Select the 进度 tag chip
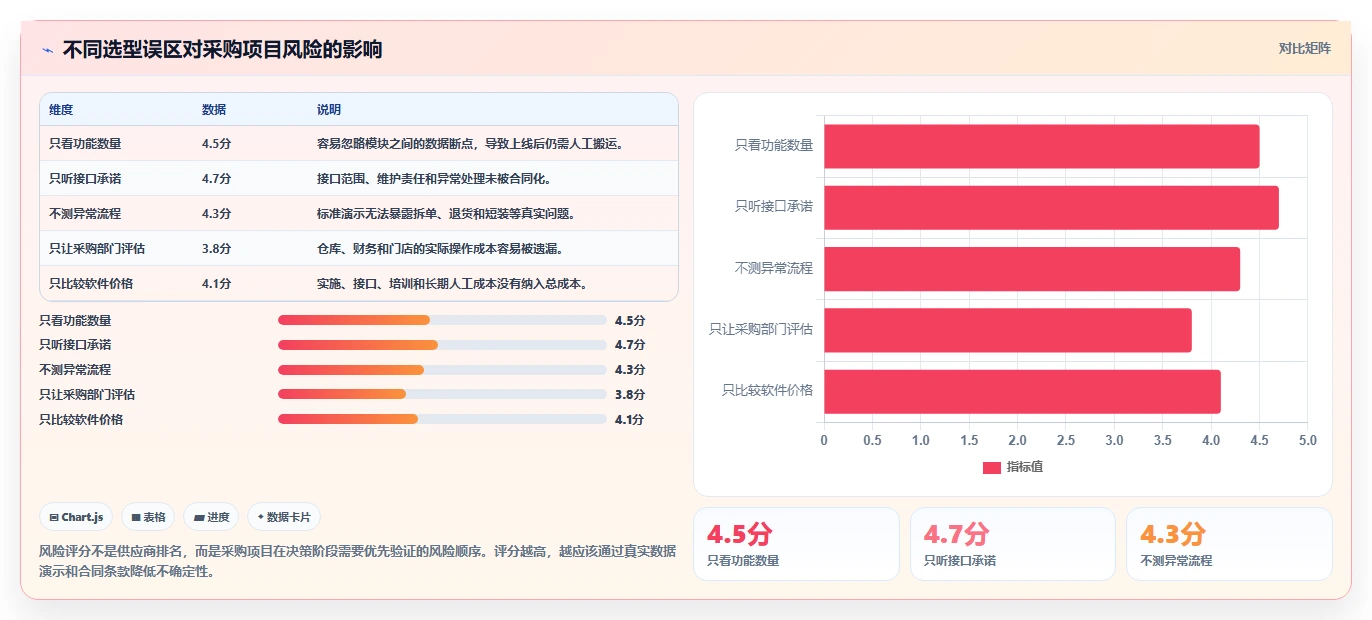1372x620 pixels. [x=211, y=517]
